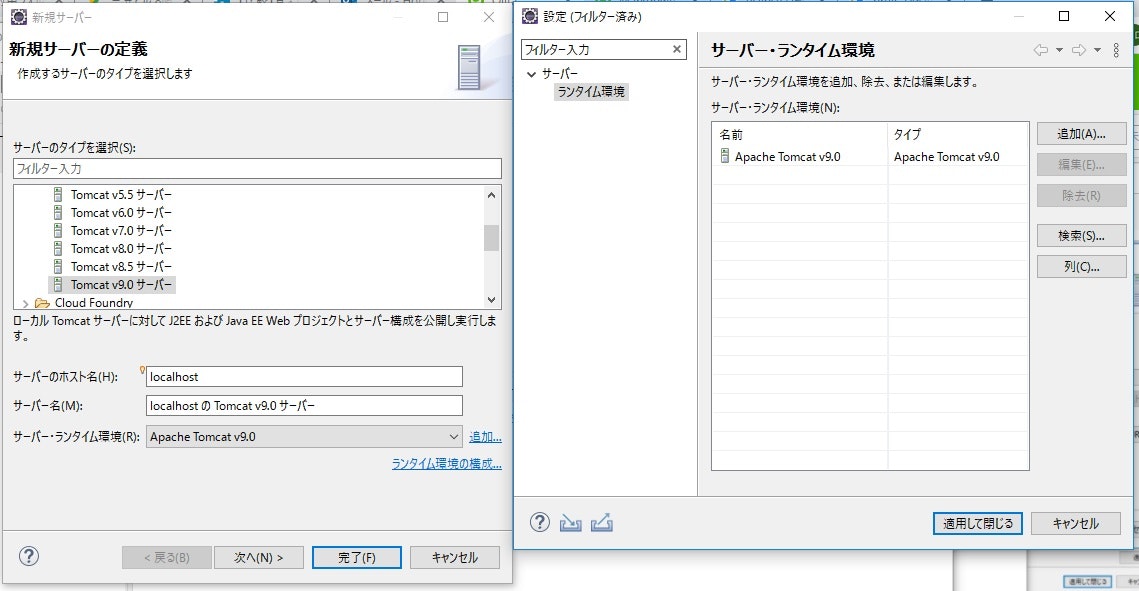
Task: Expand the Cloud Foundry folder
Action: click(25, 303)
